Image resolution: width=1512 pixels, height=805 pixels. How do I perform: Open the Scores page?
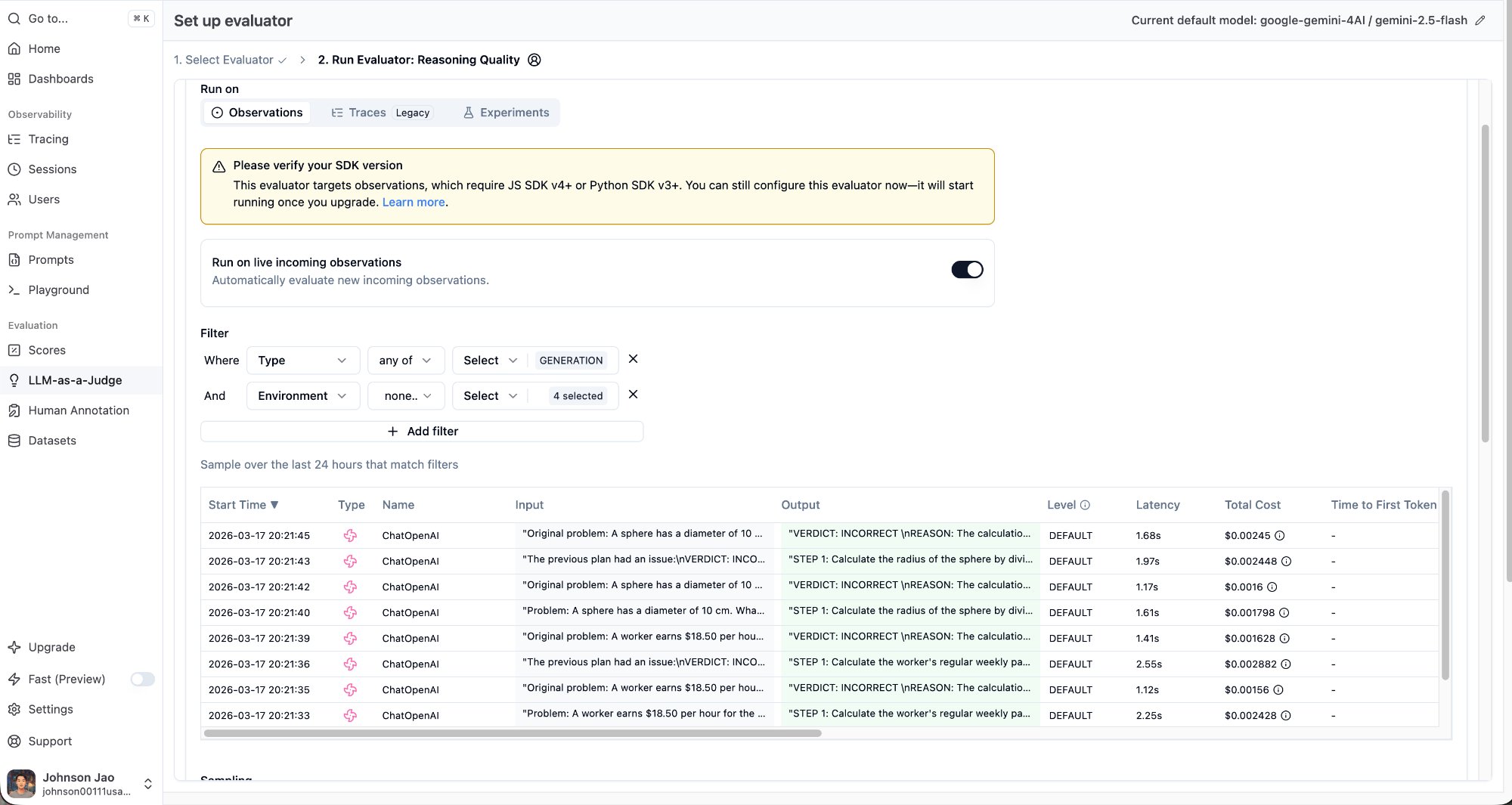[x=47, y=350]
